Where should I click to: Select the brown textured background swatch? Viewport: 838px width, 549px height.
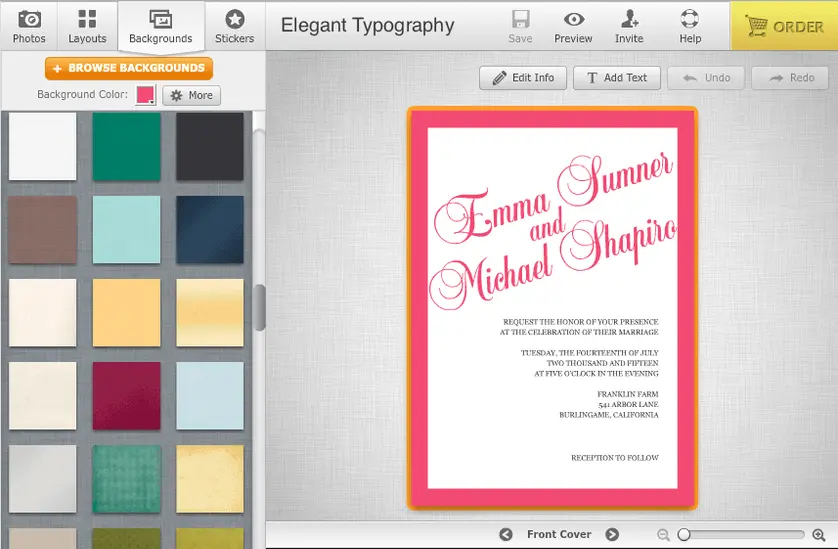43,229
